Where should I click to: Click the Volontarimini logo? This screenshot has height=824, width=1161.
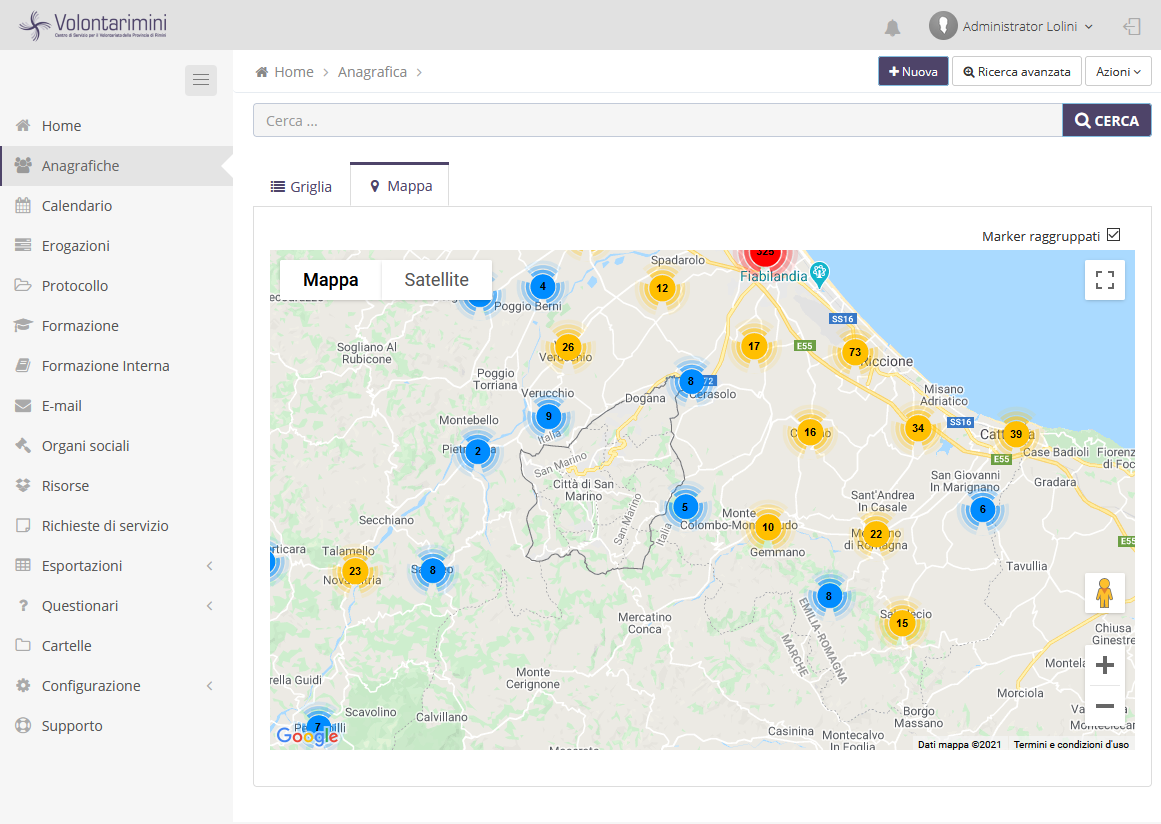click(x=93, y=26)
